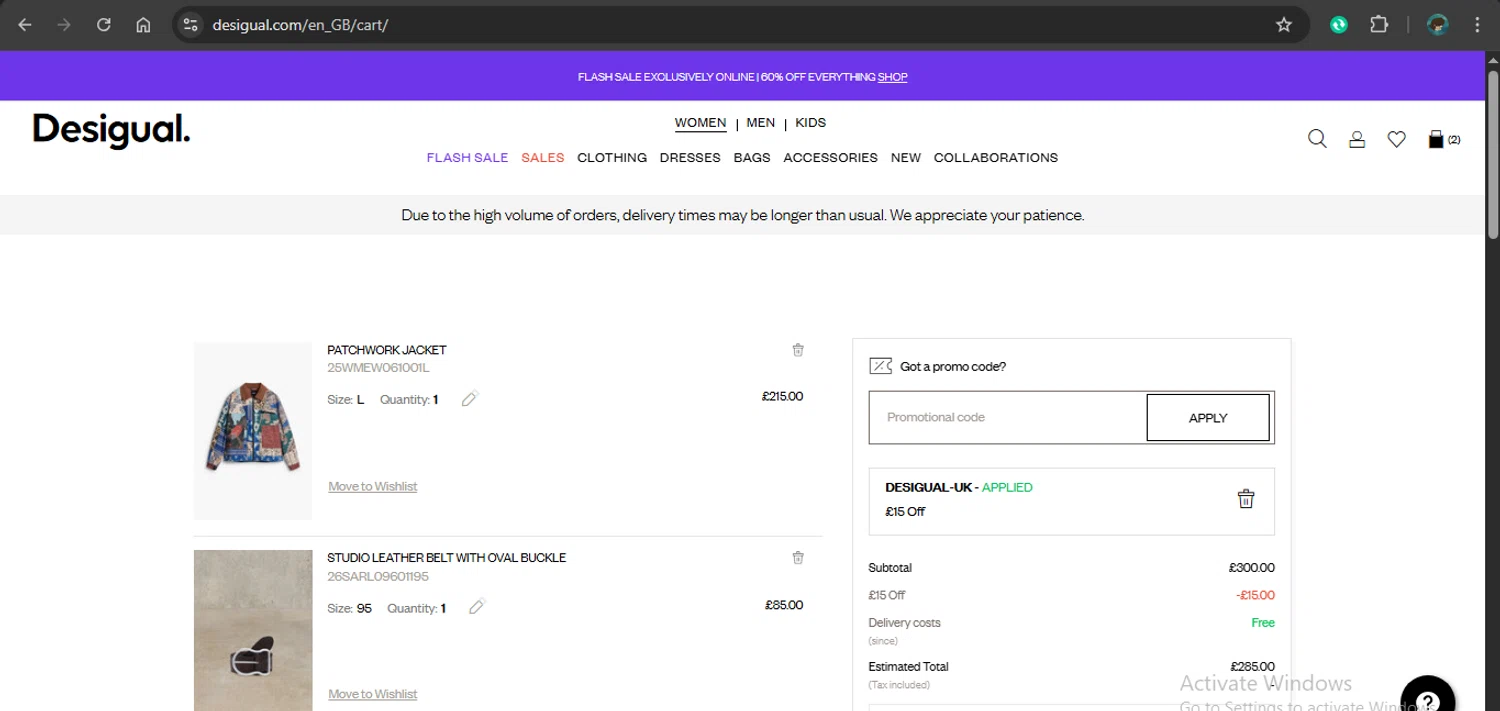Select the KIDS section tab
The image size is (1500, 711).
[x=810, y=123]
